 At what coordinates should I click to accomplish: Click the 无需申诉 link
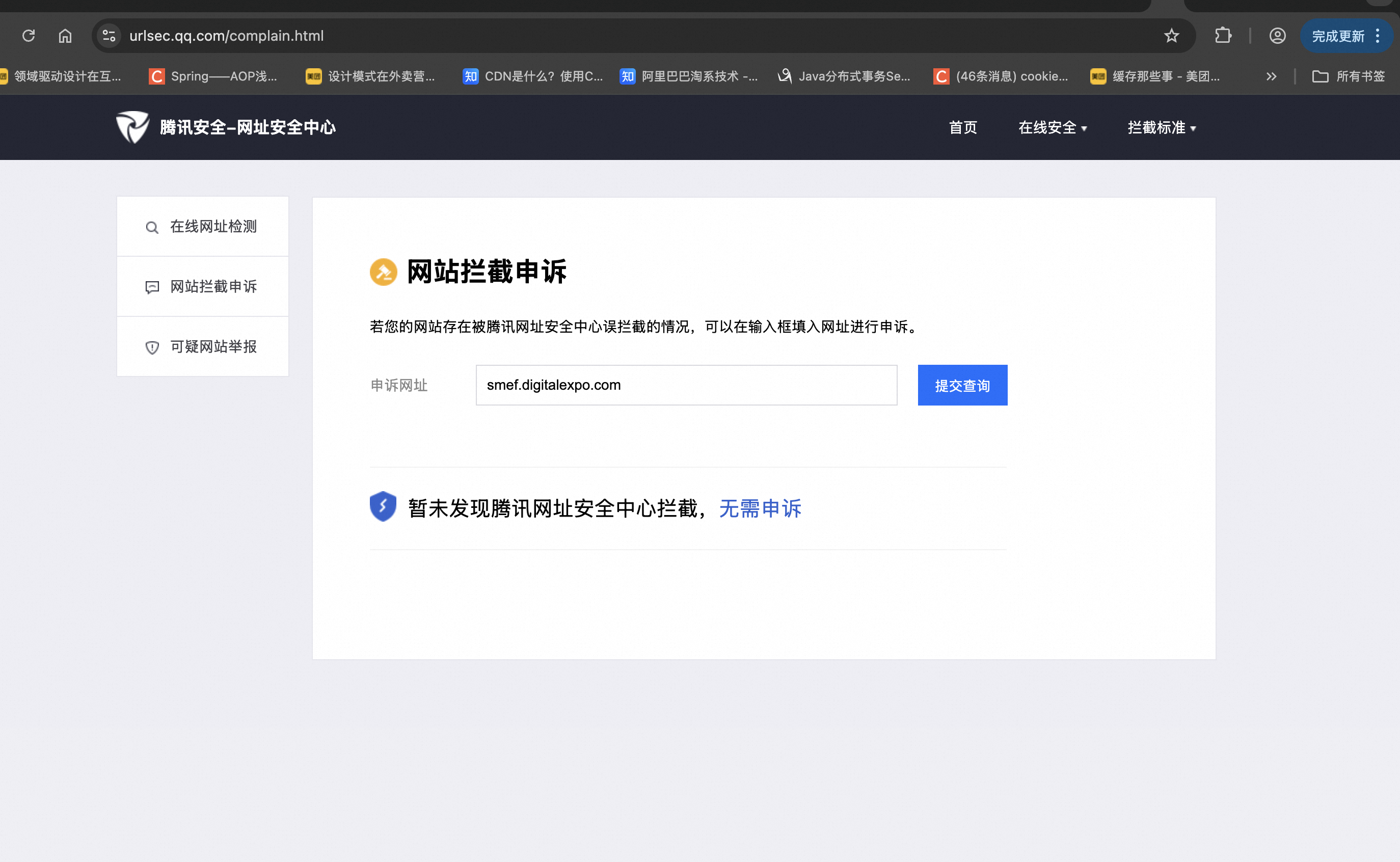pos(760,508)
